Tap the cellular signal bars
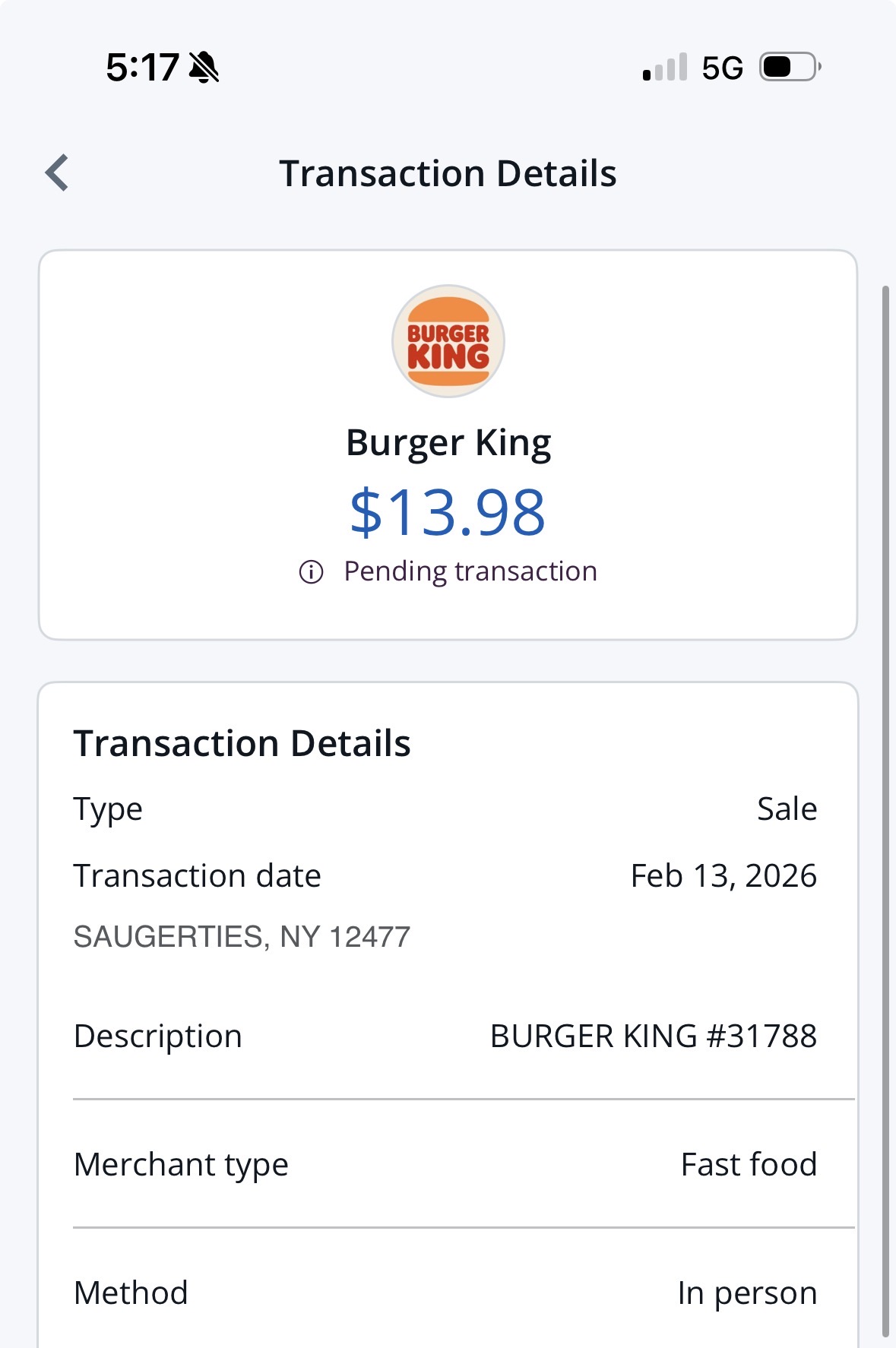Image resolution: width=896 pixels, height=1348 pixels. [665, 68]
